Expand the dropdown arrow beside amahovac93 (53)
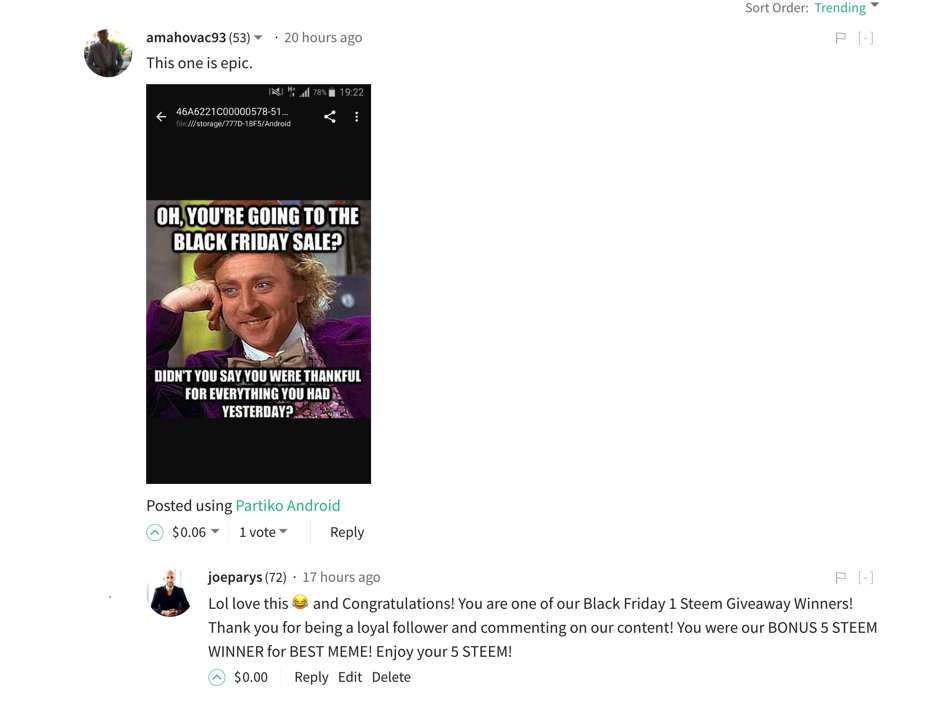 point(258,37)
